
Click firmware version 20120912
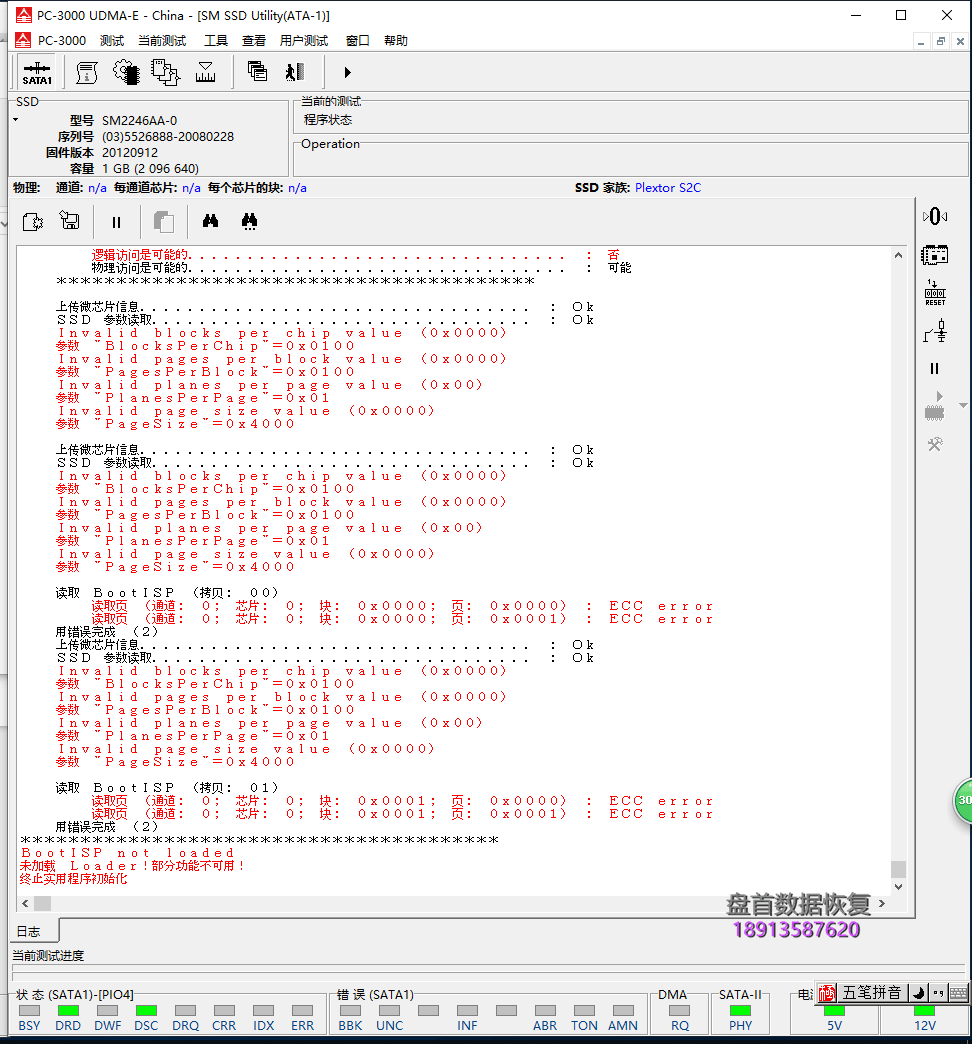[x=130, y=152]
